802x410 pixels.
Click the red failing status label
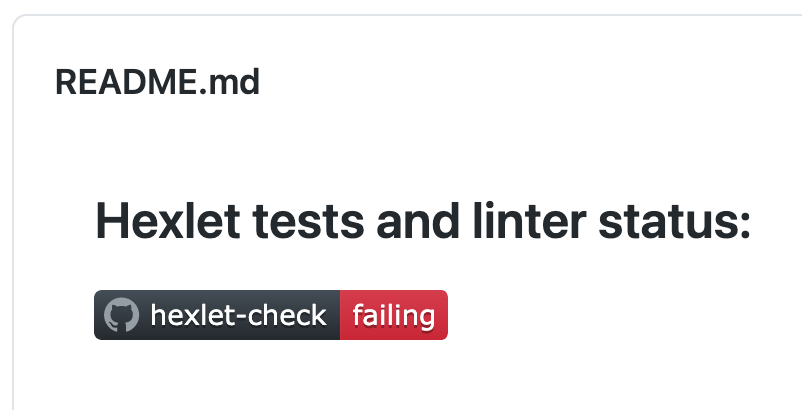pyautogui.click(x=394, y=316)
